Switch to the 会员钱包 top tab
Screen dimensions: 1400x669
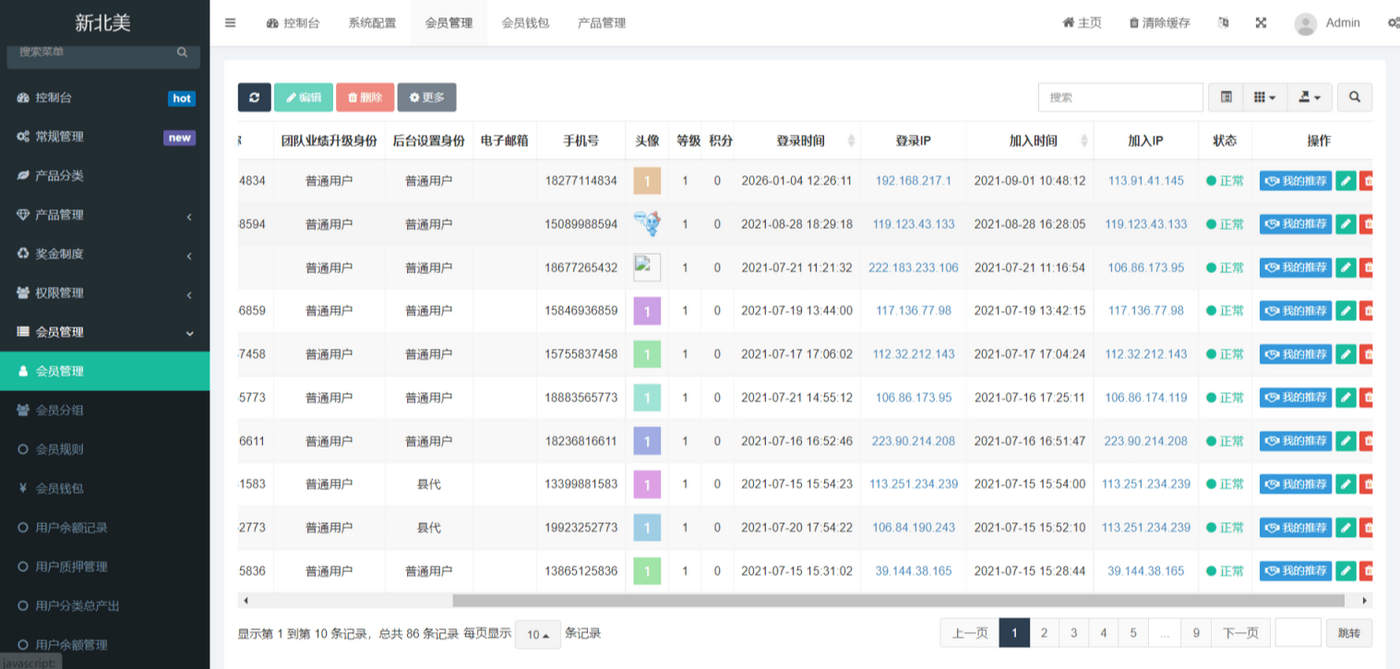pyautogui.click(x=525, y=23)
